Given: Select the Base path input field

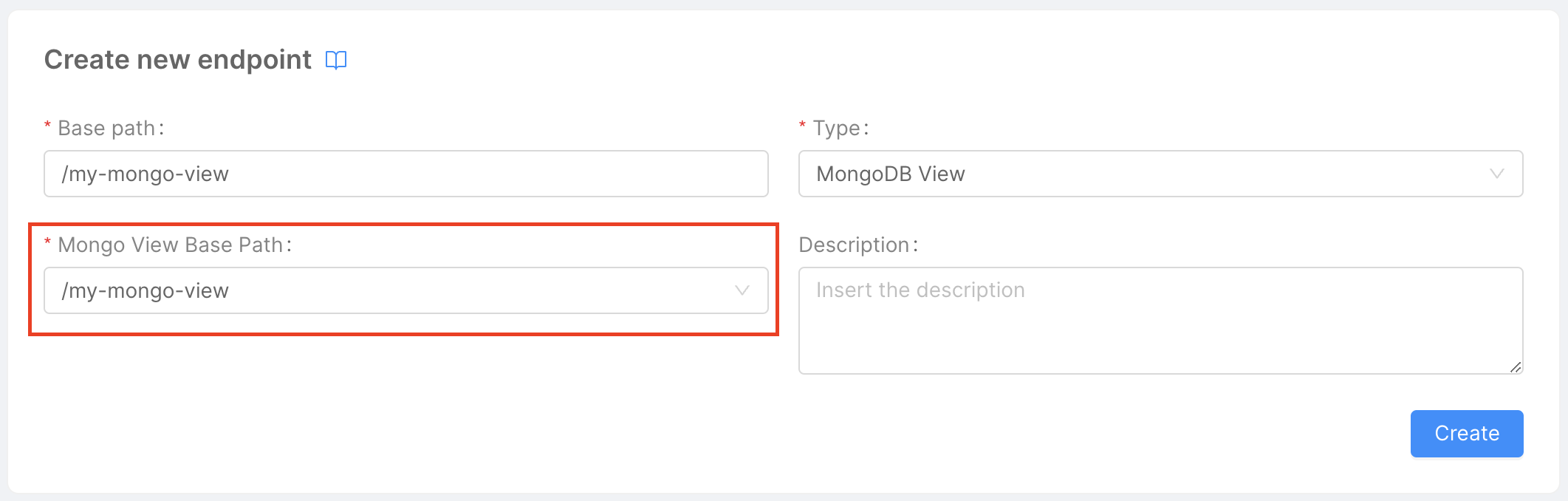Looking at the screenshot, I should [406, 174].
